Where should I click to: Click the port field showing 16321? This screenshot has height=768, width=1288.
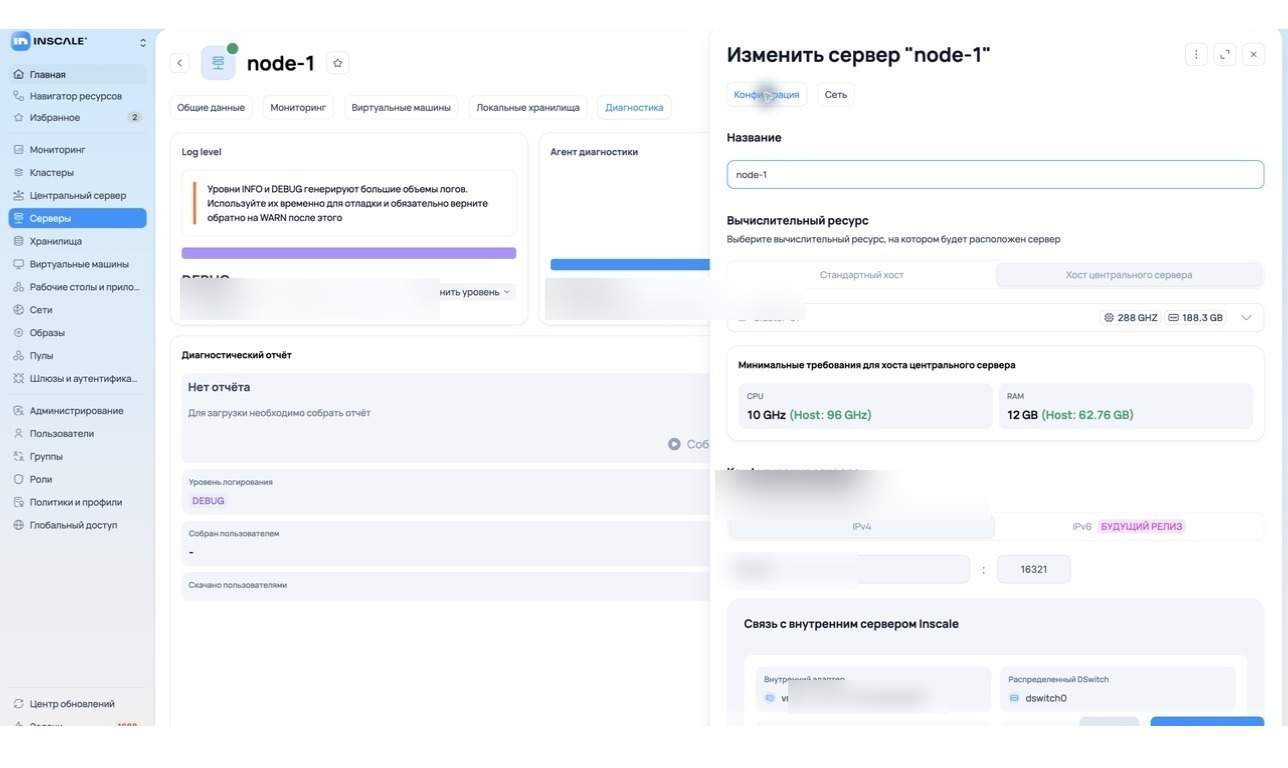click(x=1034, y=569)
